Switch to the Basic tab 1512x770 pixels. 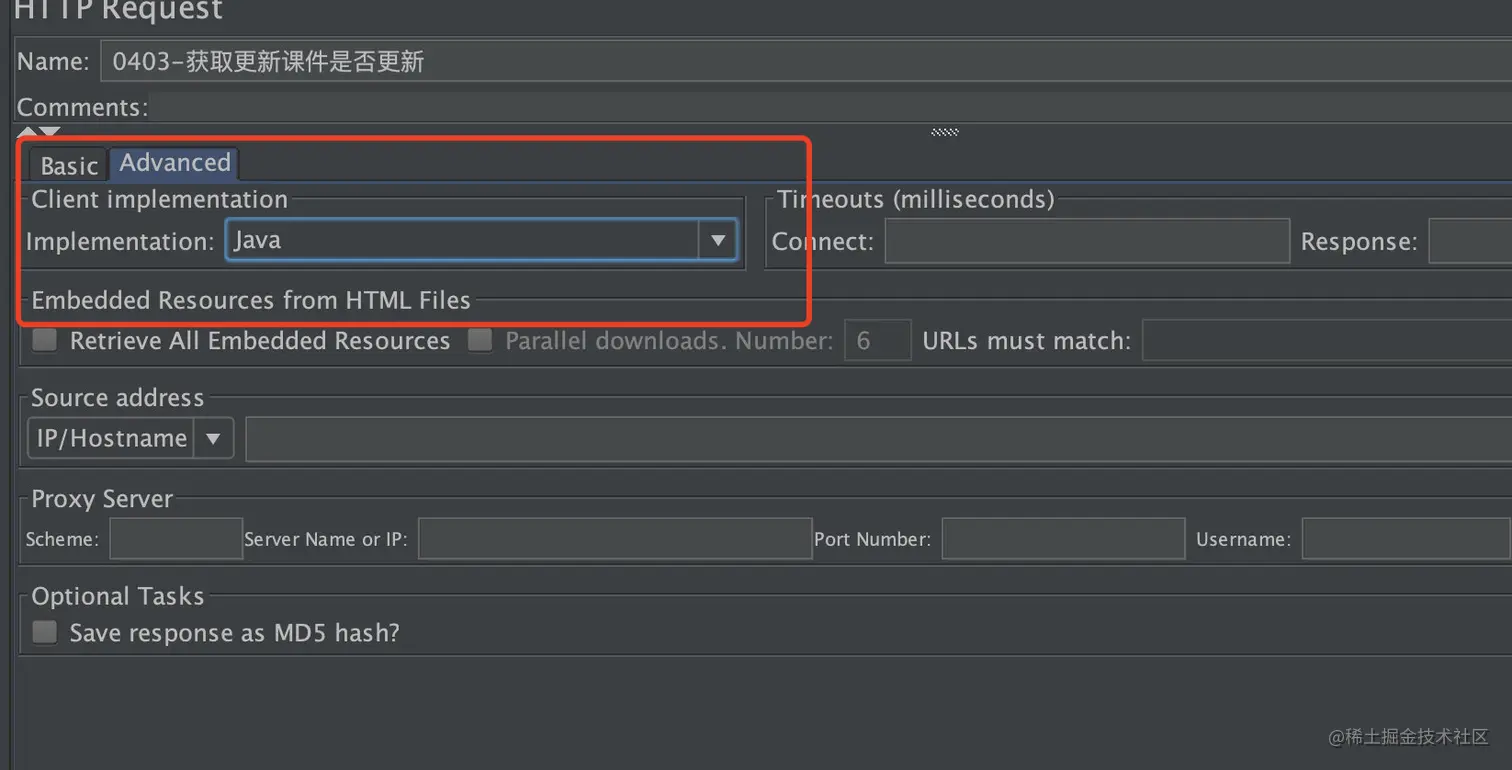pyautogui.click(x=69, y=165)
